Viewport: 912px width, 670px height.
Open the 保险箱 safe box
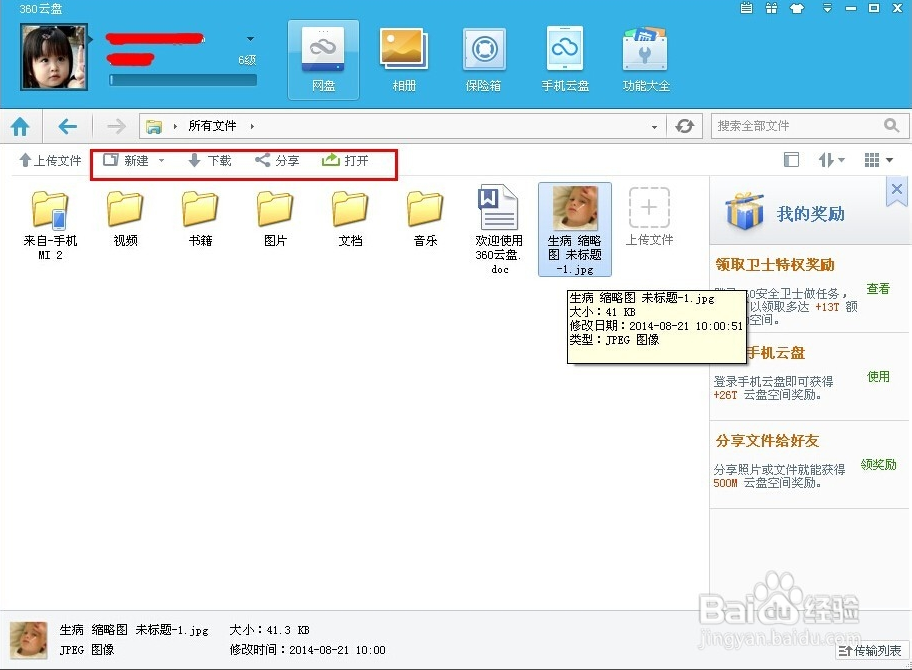click(x=483, y=60)
